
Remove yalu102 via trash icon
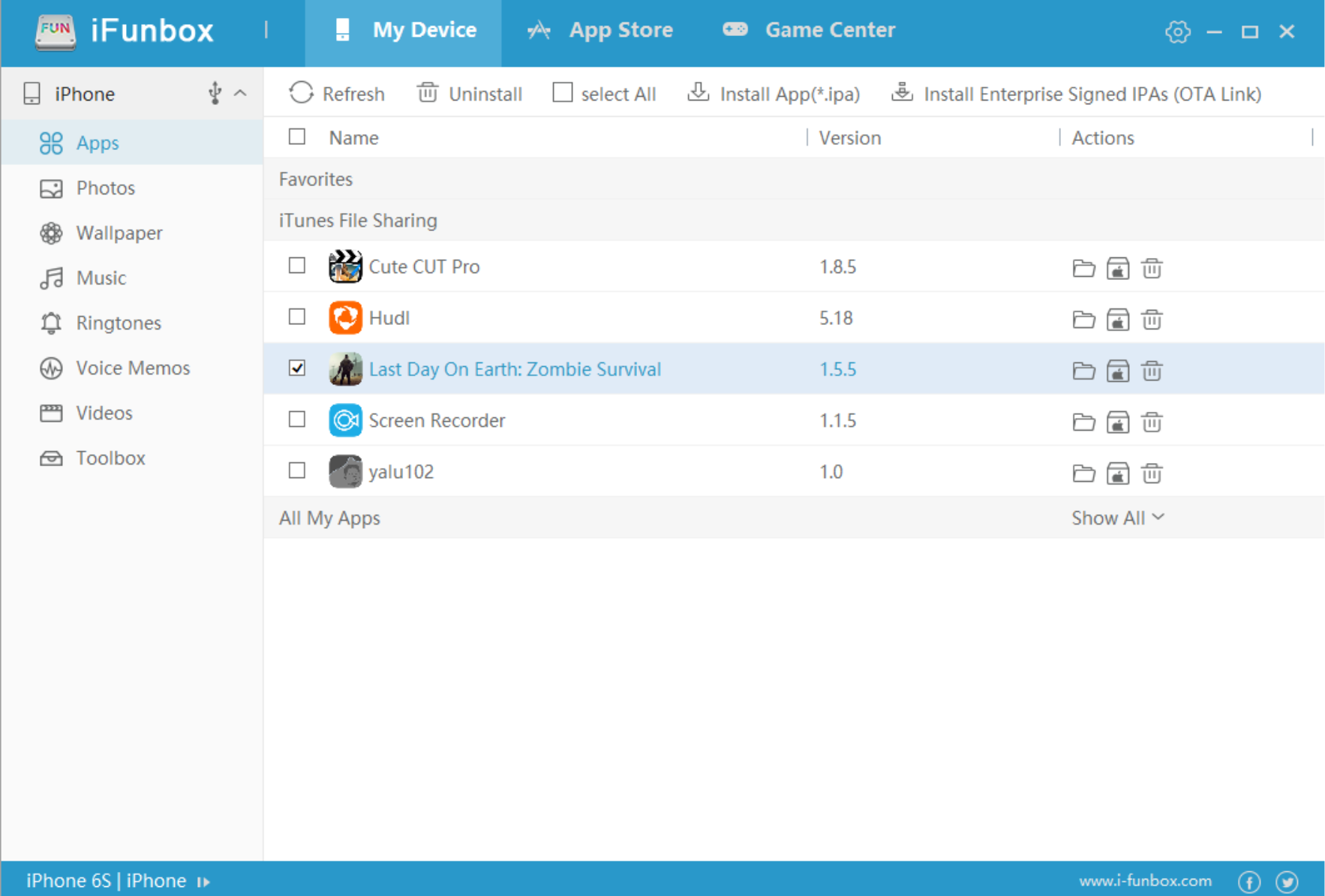click(1152, 474)
